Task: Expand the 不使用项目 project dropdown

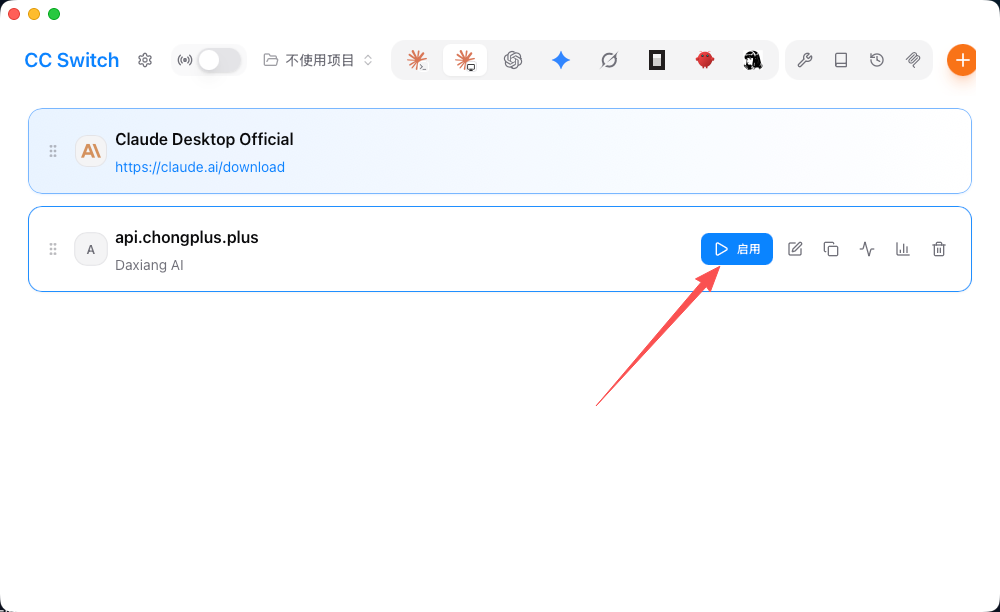Action: (318, 60)
